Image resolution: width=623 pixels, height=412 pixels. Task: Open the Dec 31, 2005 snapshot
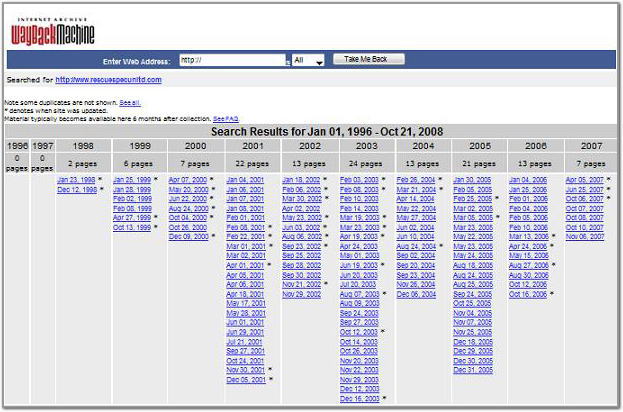(x=472, y=370)
